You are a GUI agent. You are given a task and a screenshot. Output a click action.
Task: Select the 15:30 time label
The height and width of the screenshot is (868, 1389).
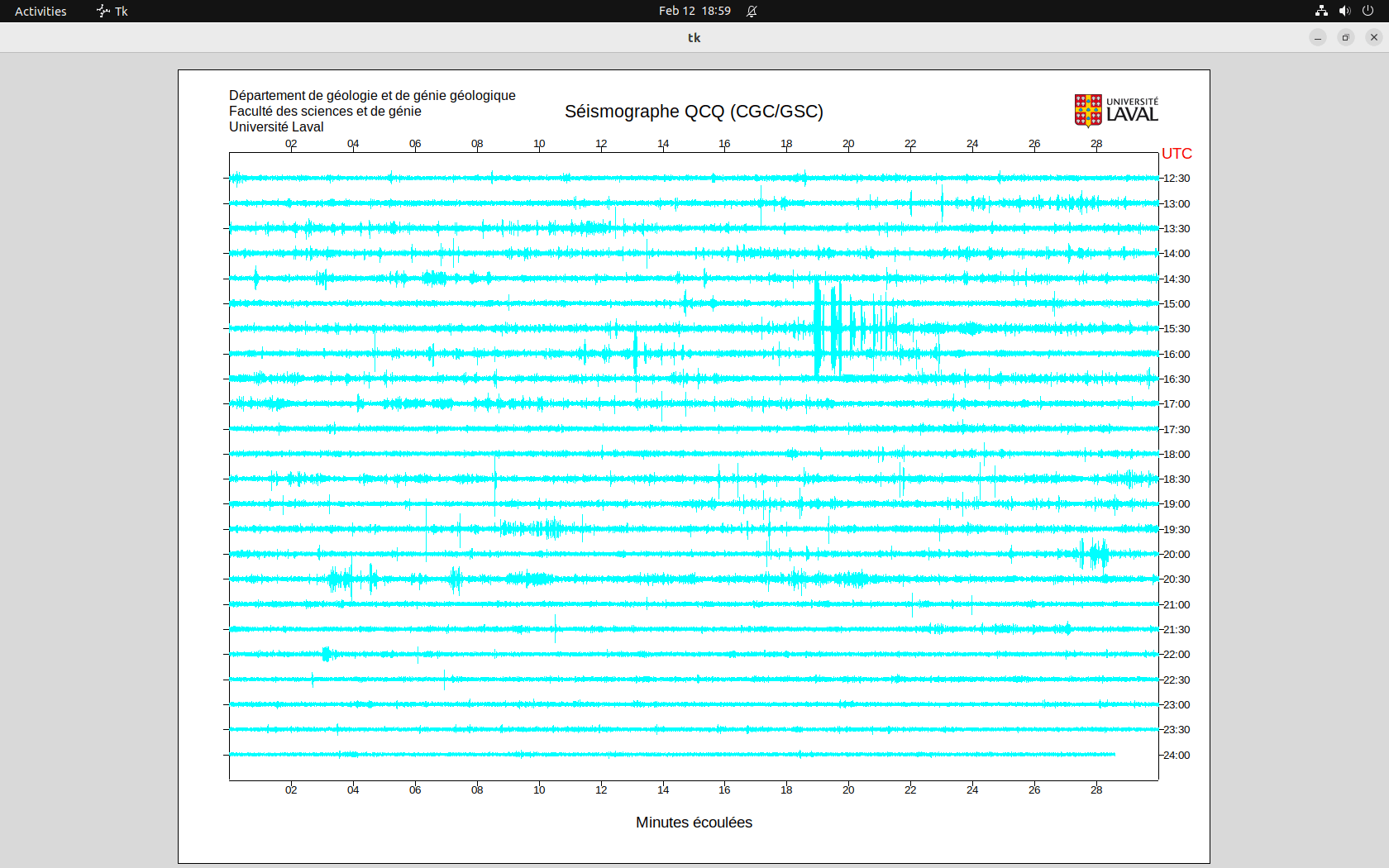[x=1177, y=329]
